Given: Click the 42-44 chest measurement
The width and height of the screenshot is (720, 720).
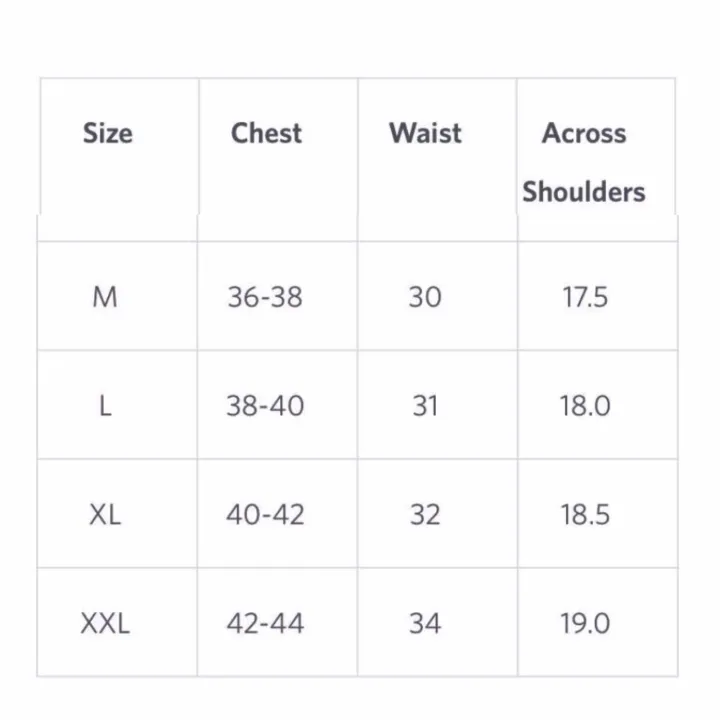Looking at the screenshot, I should [x=265, y=624].
